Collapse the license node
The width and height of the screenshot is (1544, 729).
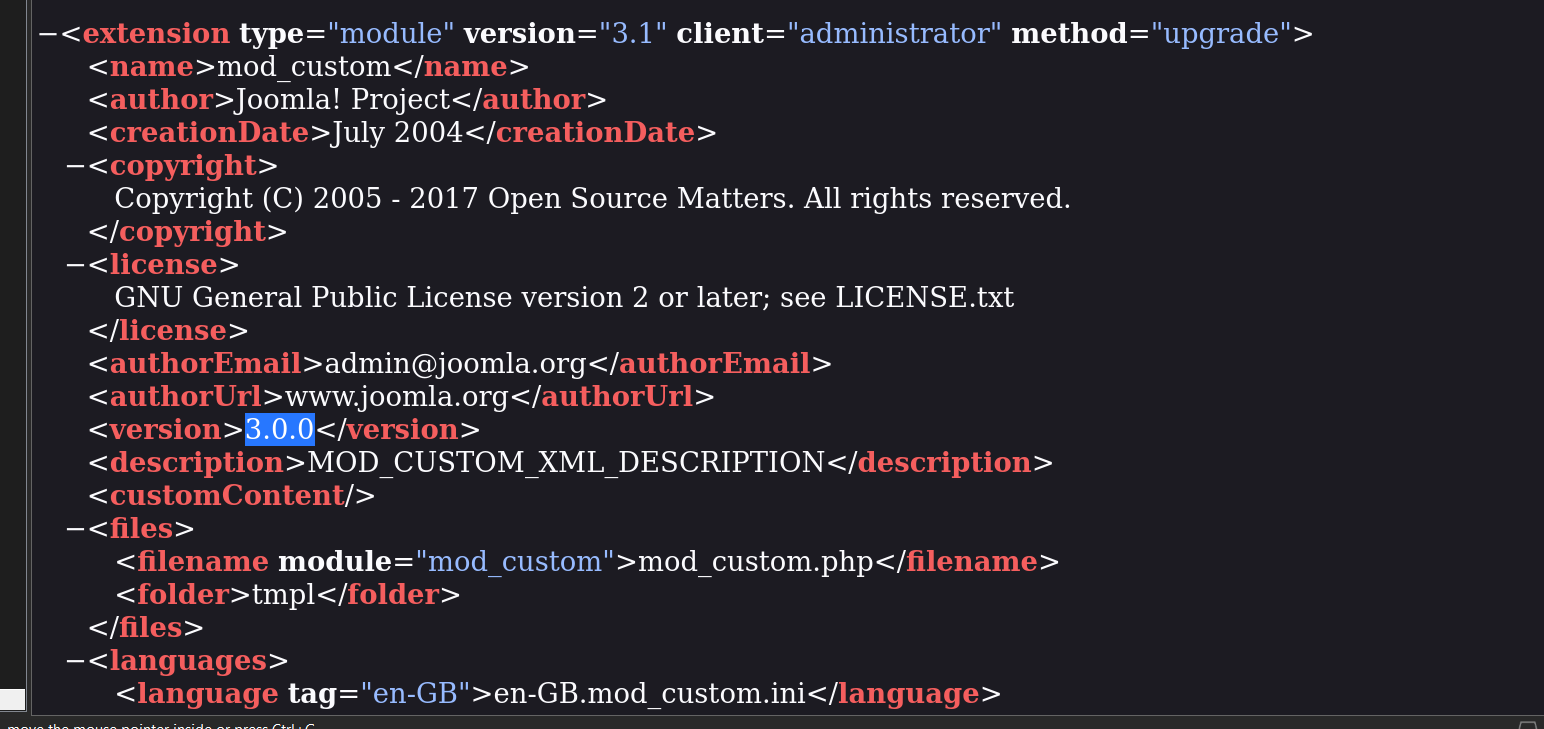(x=75, y=265)
